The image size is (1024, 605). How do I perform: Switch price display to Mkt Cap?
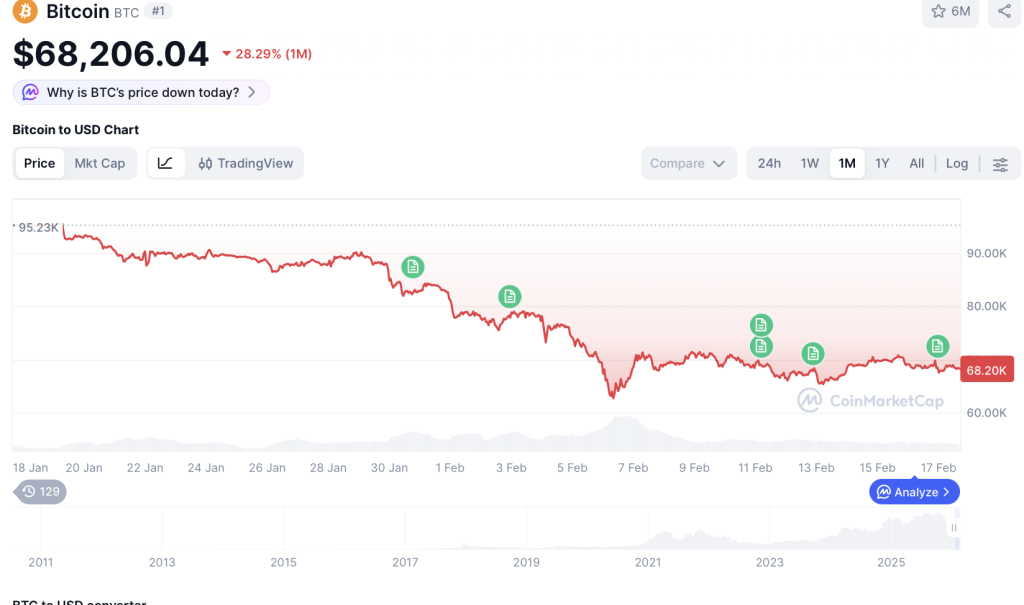coord(100,163)
